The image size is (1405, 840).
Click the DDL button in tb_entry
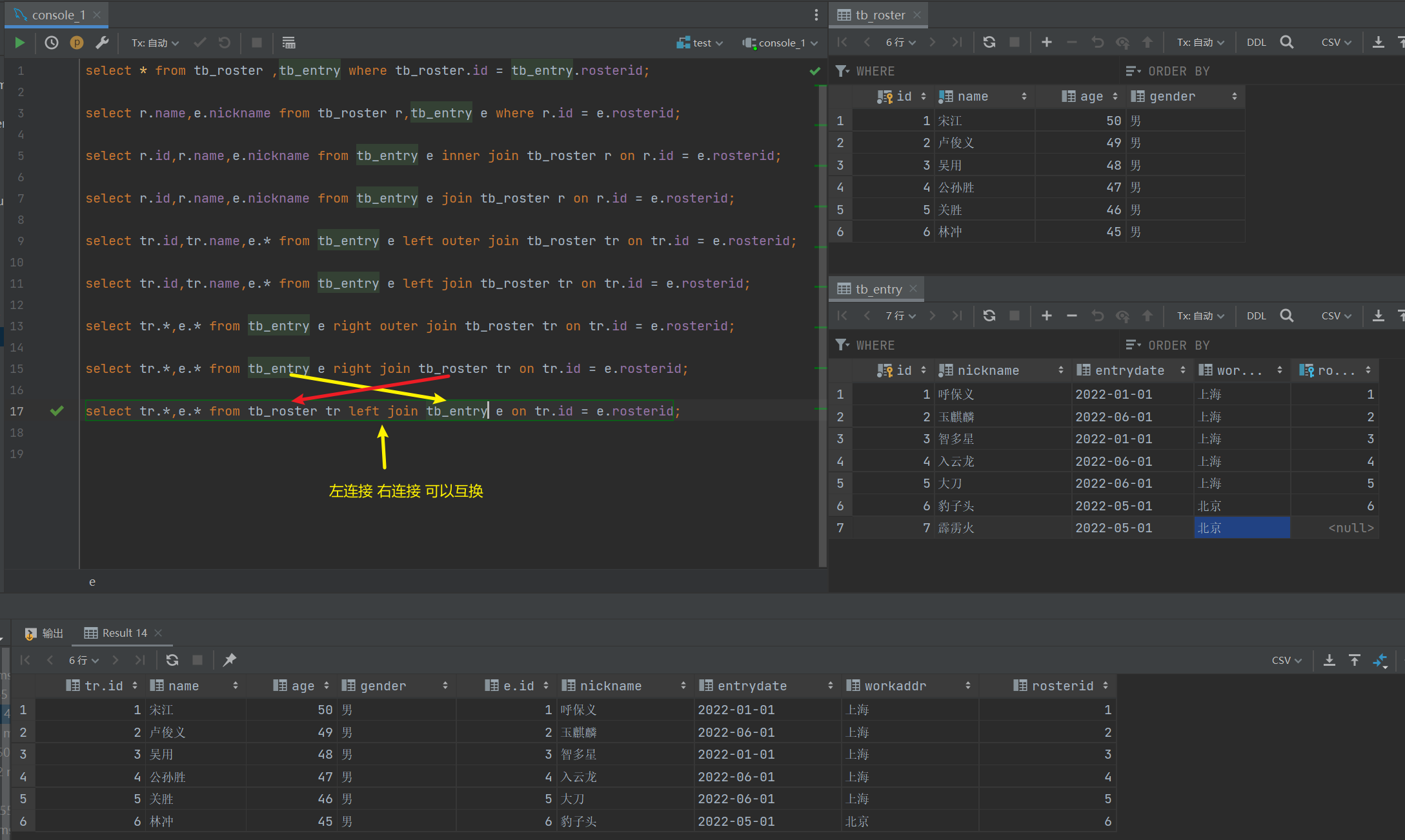(x=1256, y=315)
